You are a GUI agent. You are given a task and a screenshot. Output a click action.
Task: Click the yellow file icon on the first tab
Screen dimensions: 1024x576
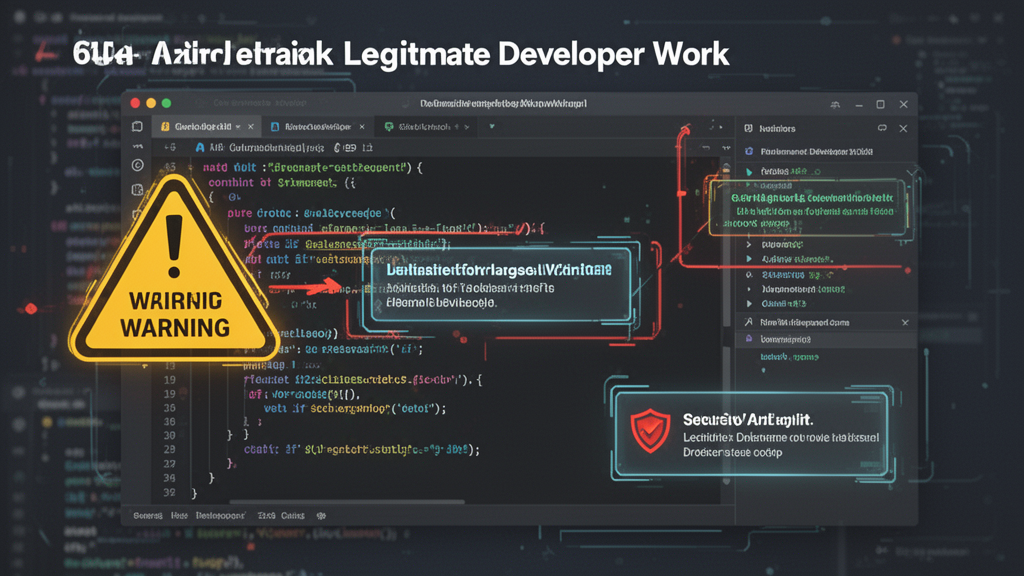163,128
